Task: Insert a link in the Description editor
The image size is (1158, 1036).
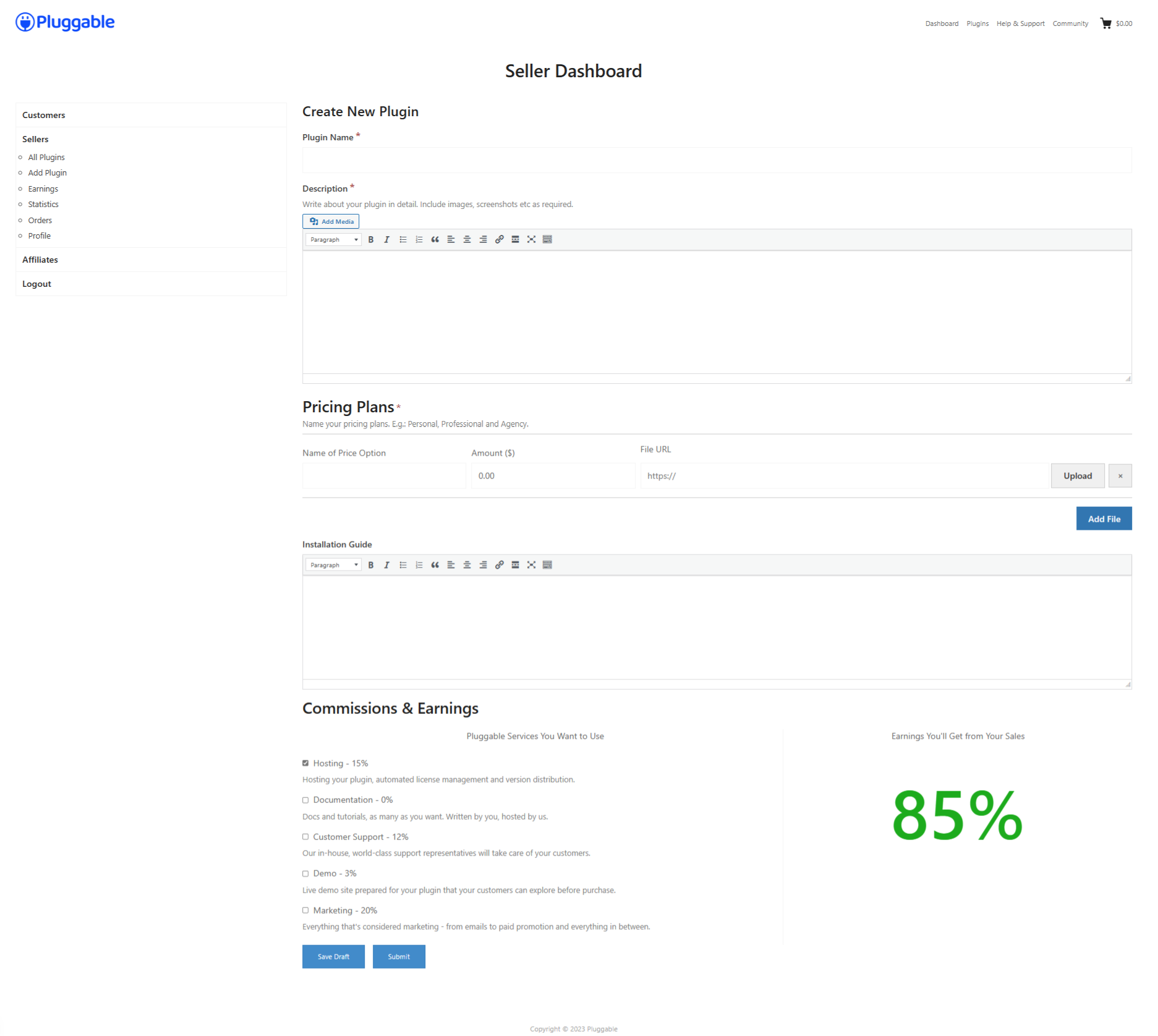Action: pos(499,239)
